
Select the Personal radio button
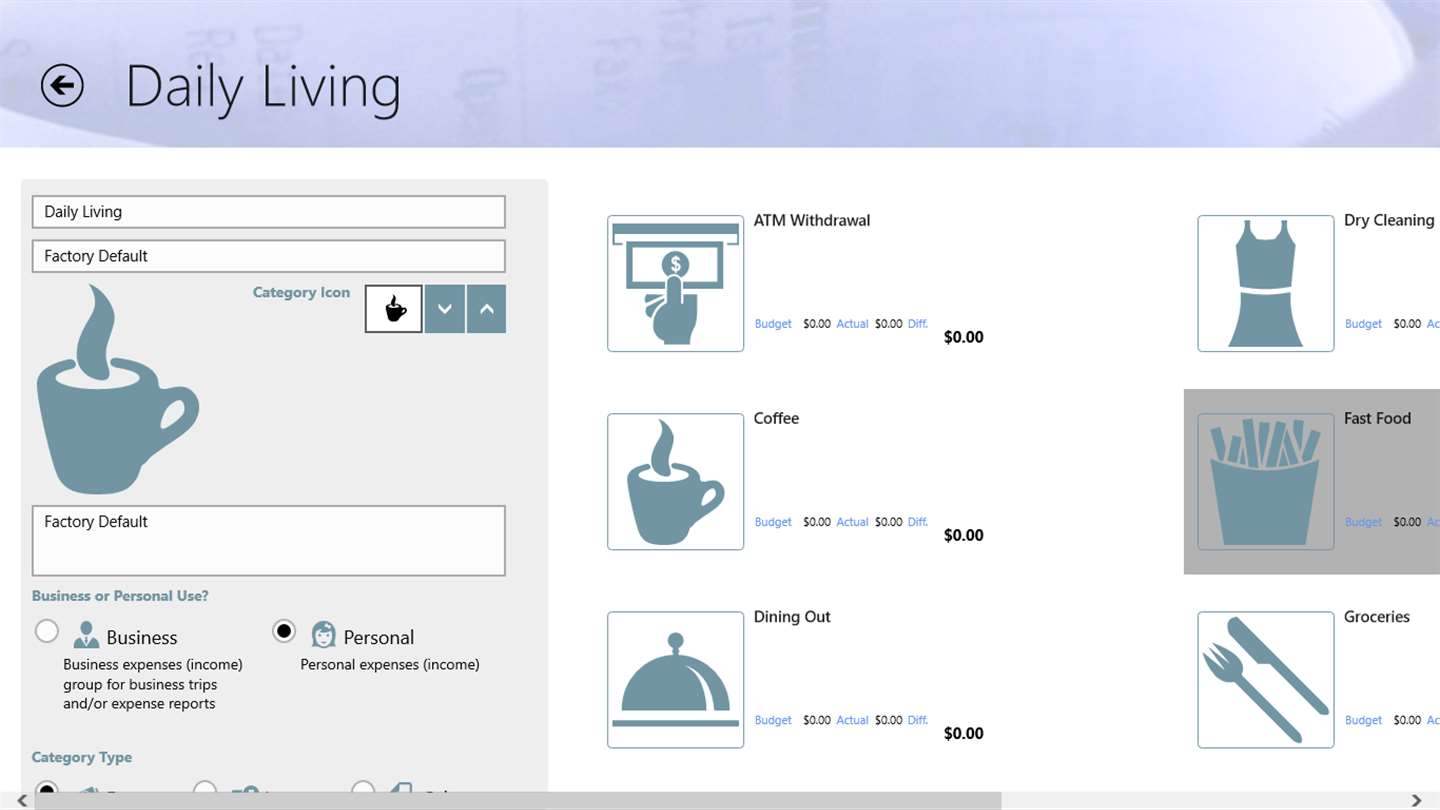pos(284,632)
